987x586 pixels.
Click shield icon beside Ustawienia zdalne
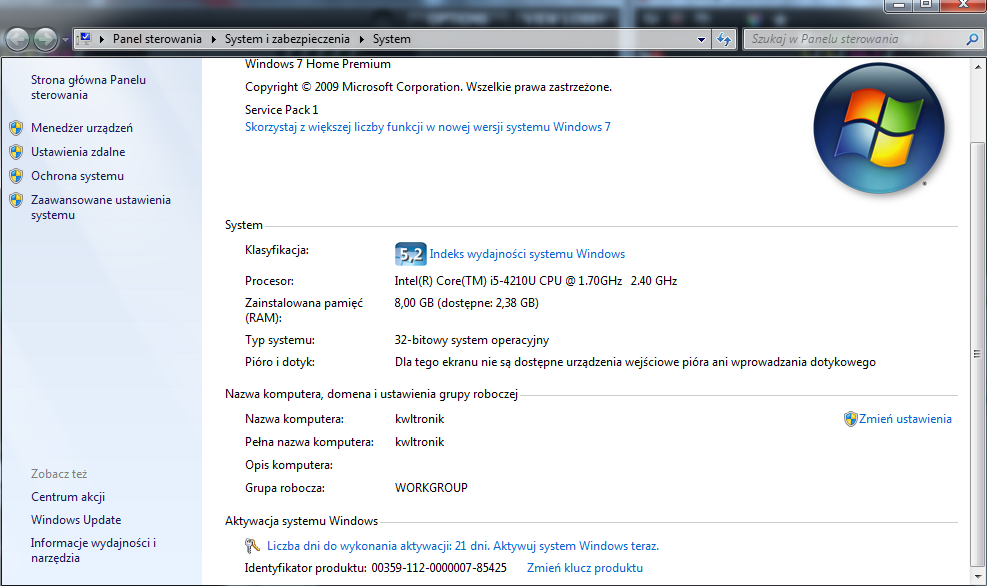pos(16,152)
